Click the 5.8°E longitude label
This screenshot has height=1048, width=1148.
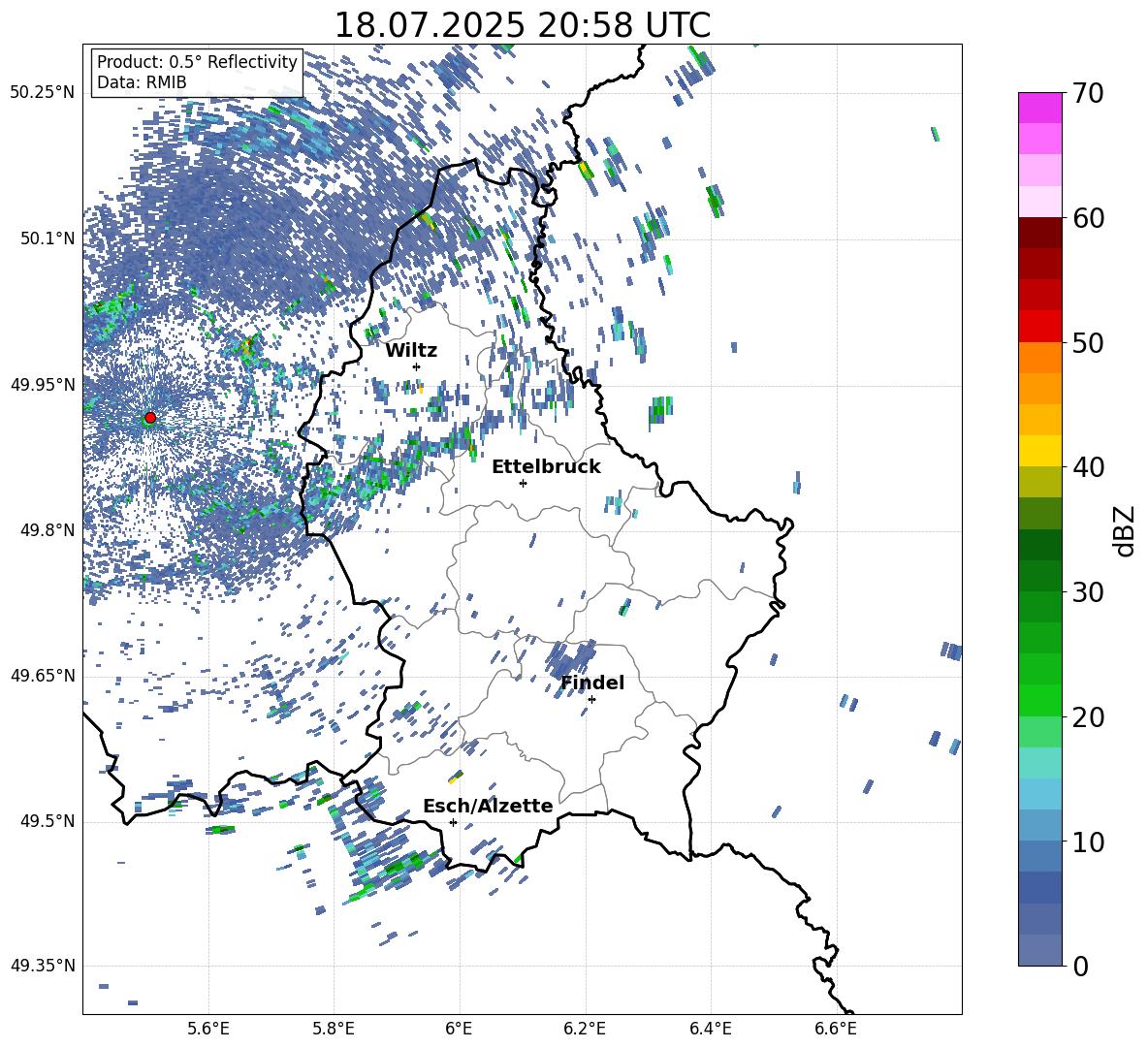[334, 1029]
